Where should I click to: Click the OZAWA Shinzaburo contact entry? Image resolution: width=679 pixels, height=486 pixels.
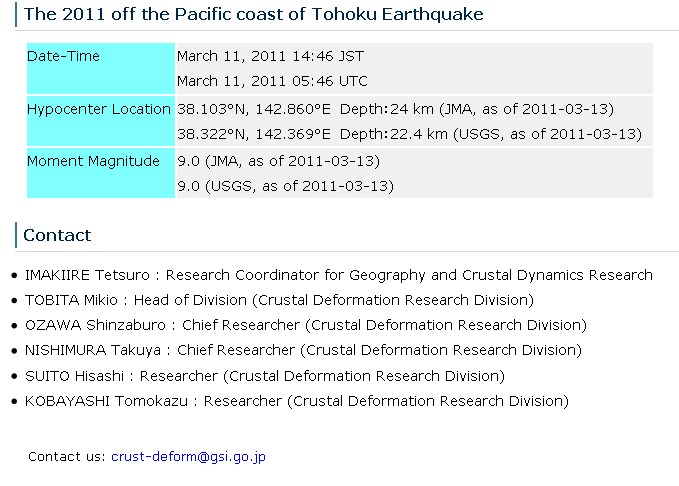306,325
